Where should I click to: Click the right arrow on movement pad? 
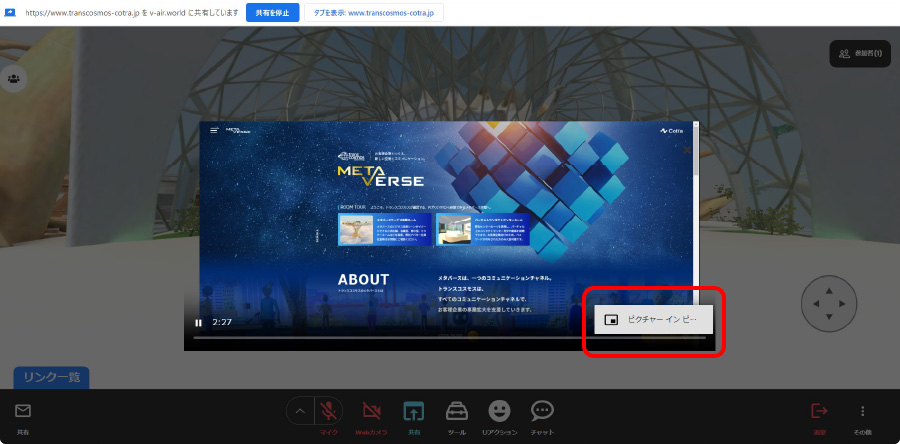pyautogui.click(x=842, y=304)
